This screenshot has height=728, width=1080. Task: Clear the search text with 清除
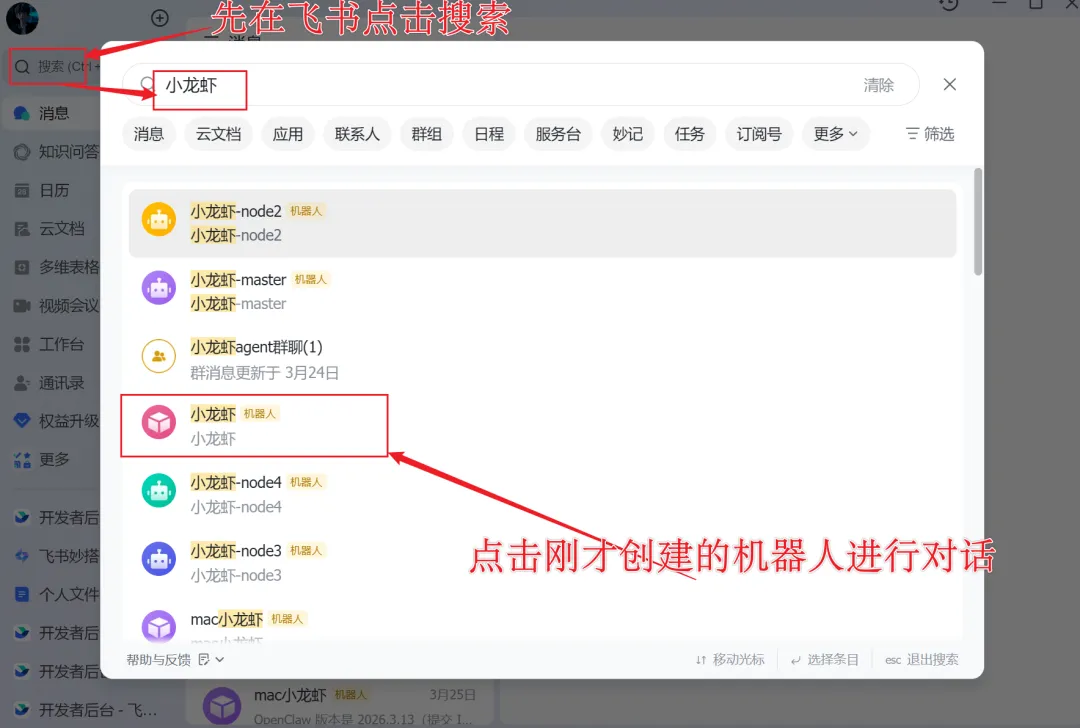click(x=878, y=85)
